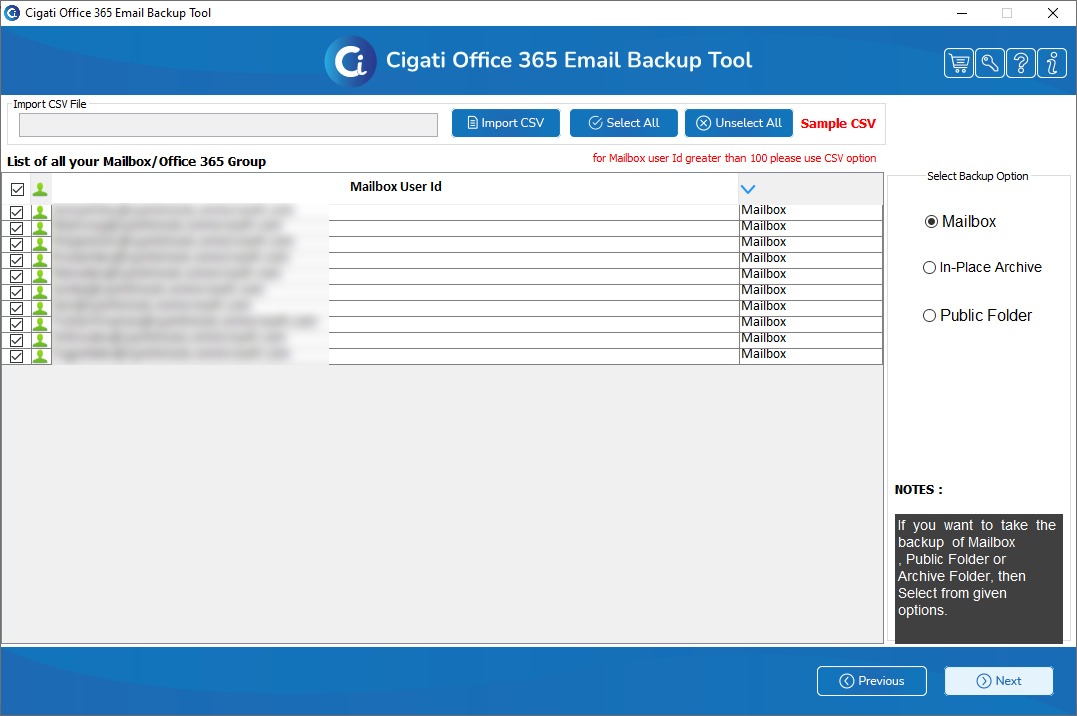The width and height of the screenshot is (1077, 716).
Task: Click the info about icon
Action: [x=1052, y=64]
